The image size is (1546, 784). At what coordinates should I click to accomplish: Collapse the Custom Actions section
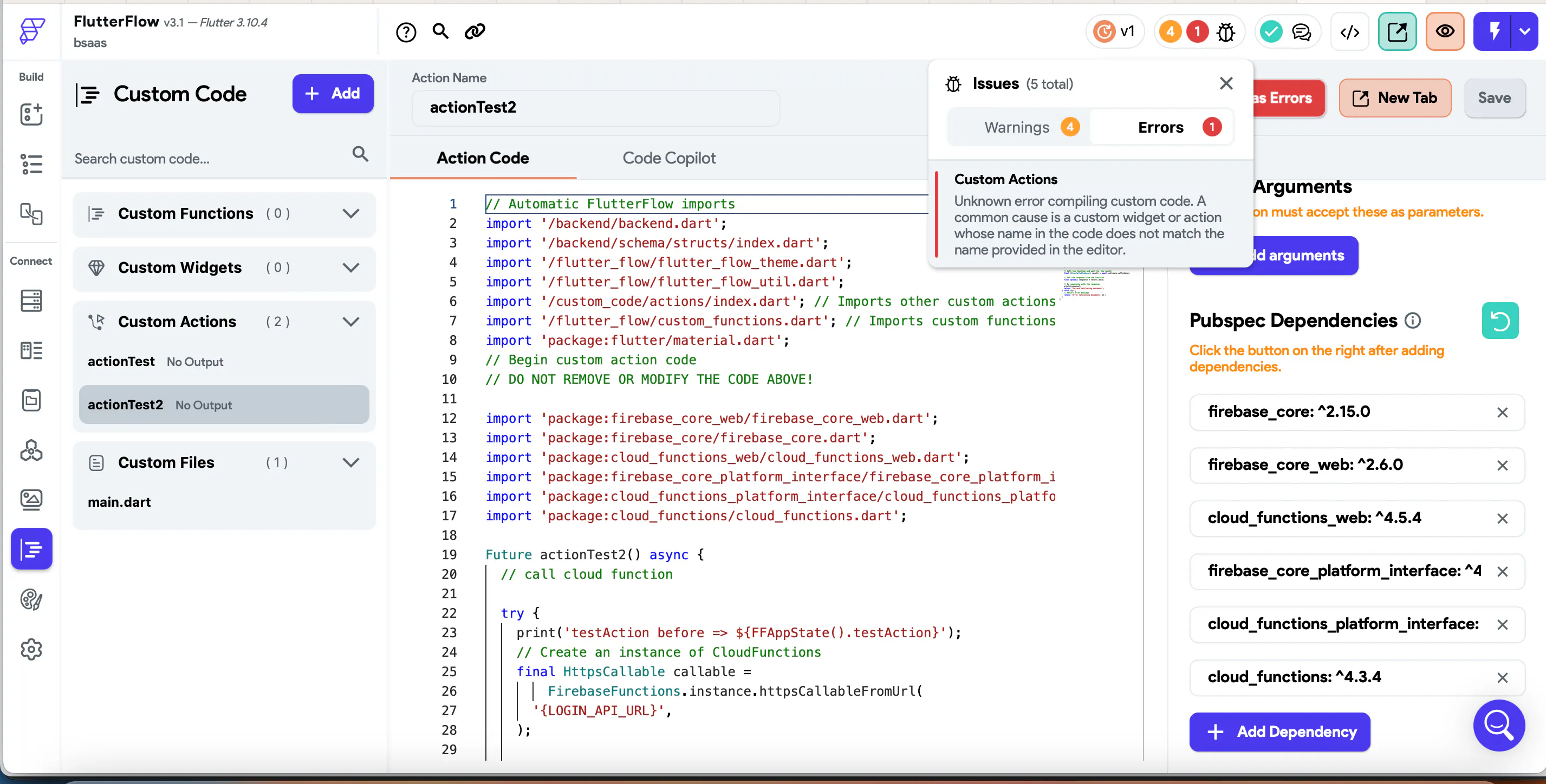tap(351, 322)
